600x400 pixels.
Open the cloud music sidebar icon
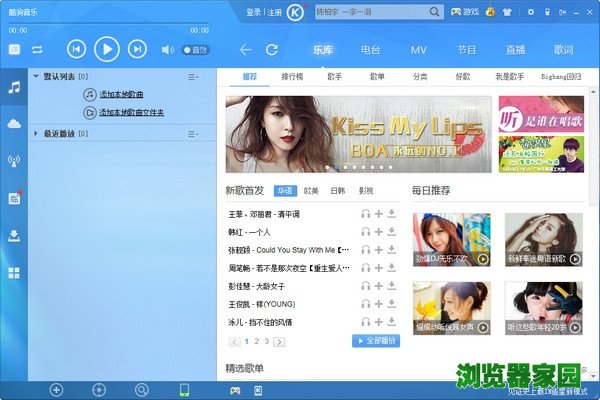point(14,123)
